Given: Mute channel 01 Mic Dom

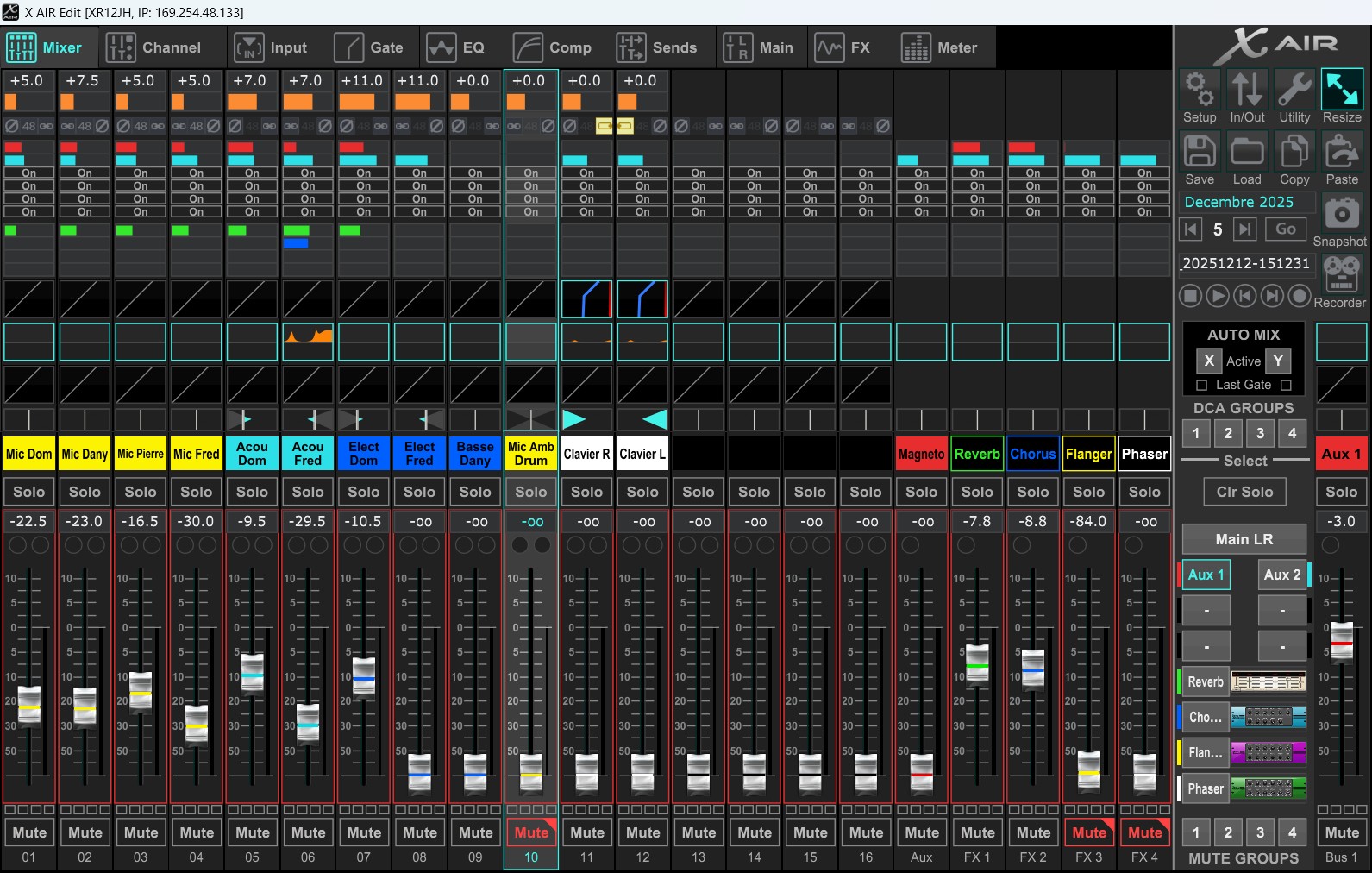Looking at the screenshot, I should pos(29,832).
